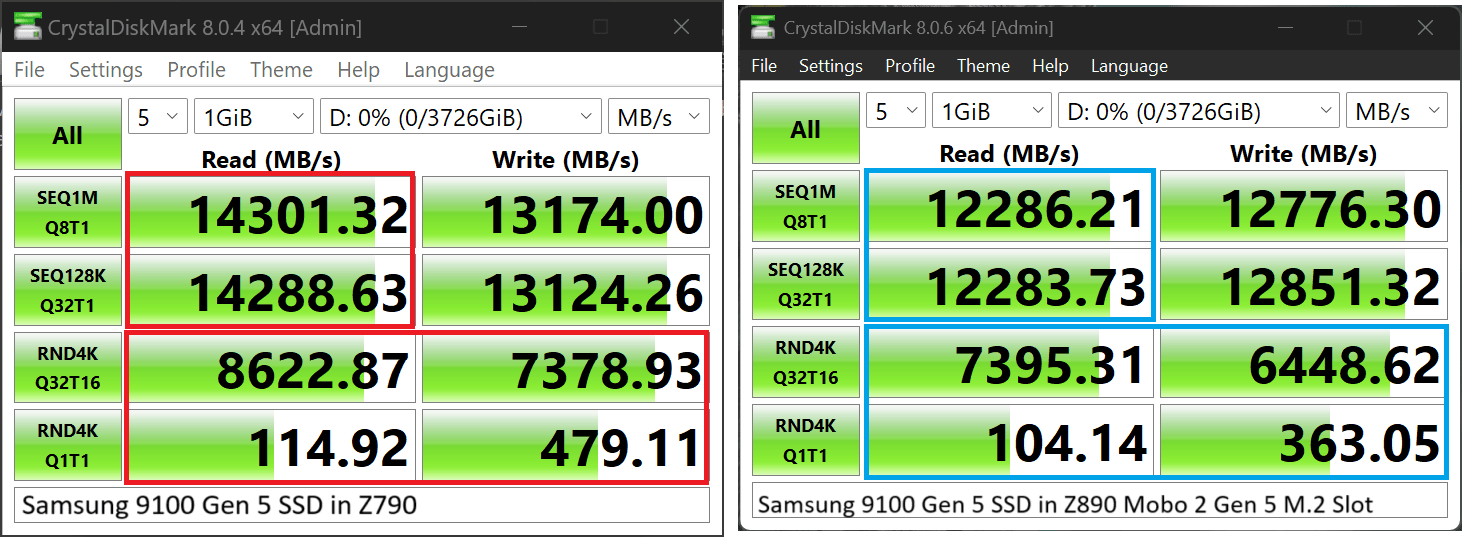Open Settings menu in left window

click(x=105, y=70)
